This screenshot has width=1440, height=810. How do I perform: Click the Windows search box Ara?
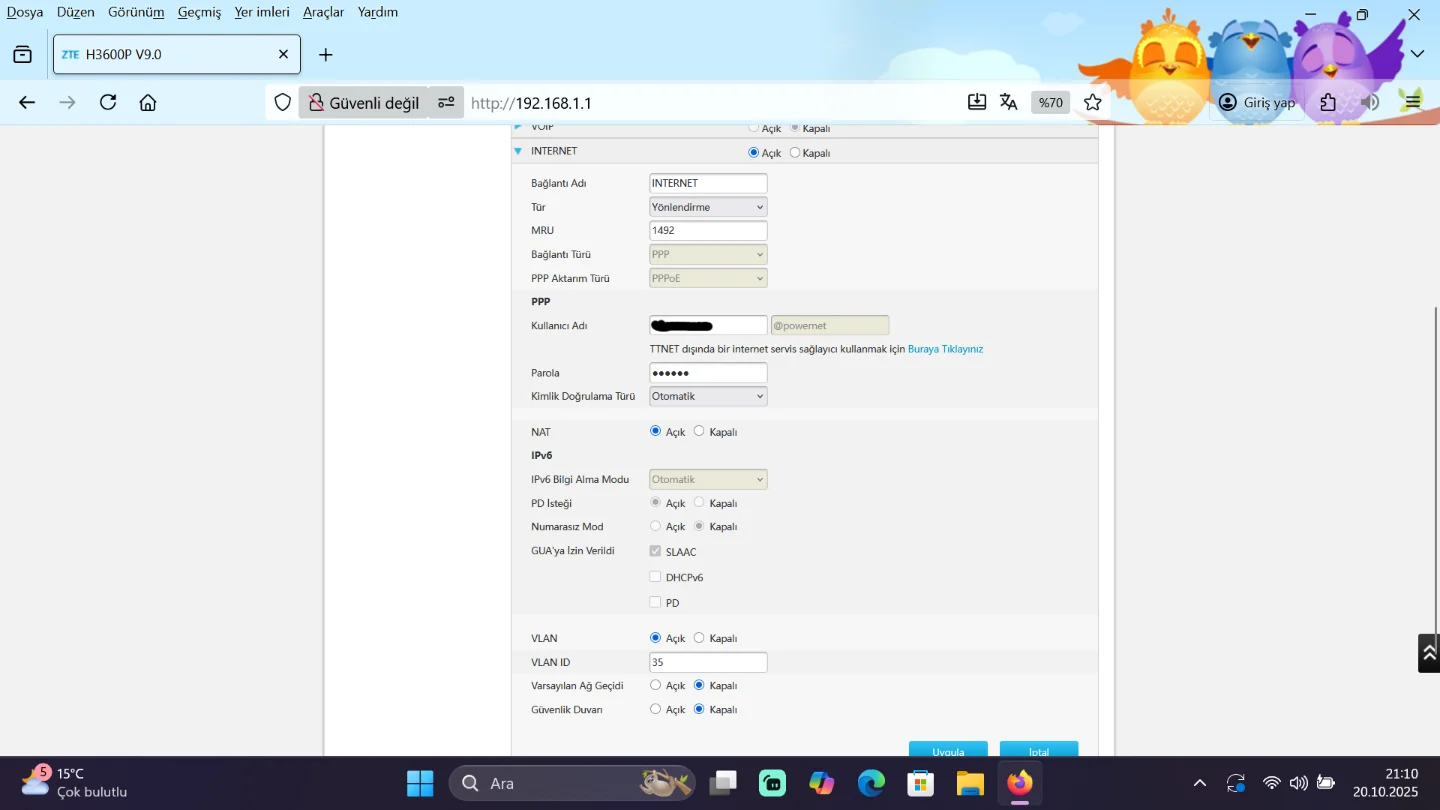[x=572, y=783]
